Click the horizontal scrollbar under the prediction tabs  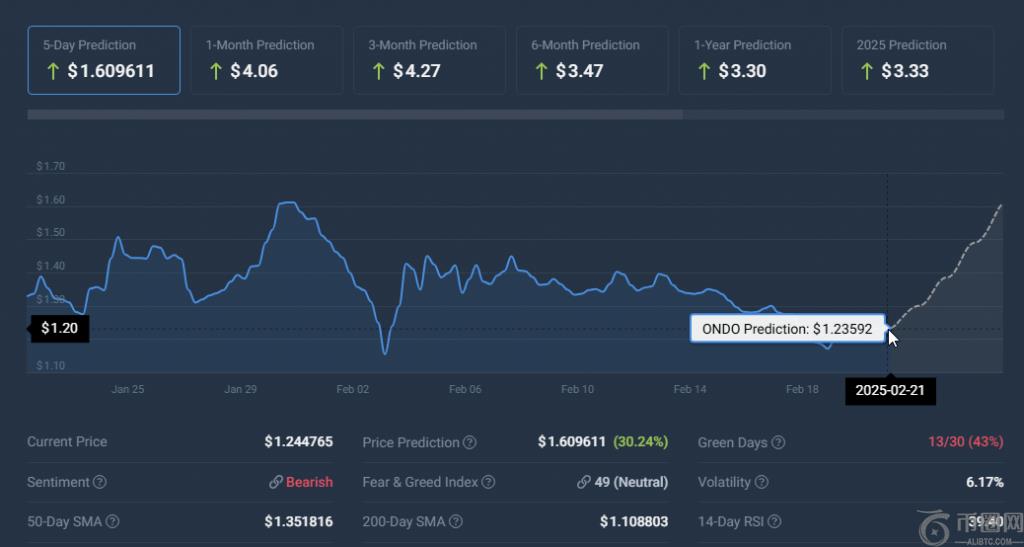(355, 115)
